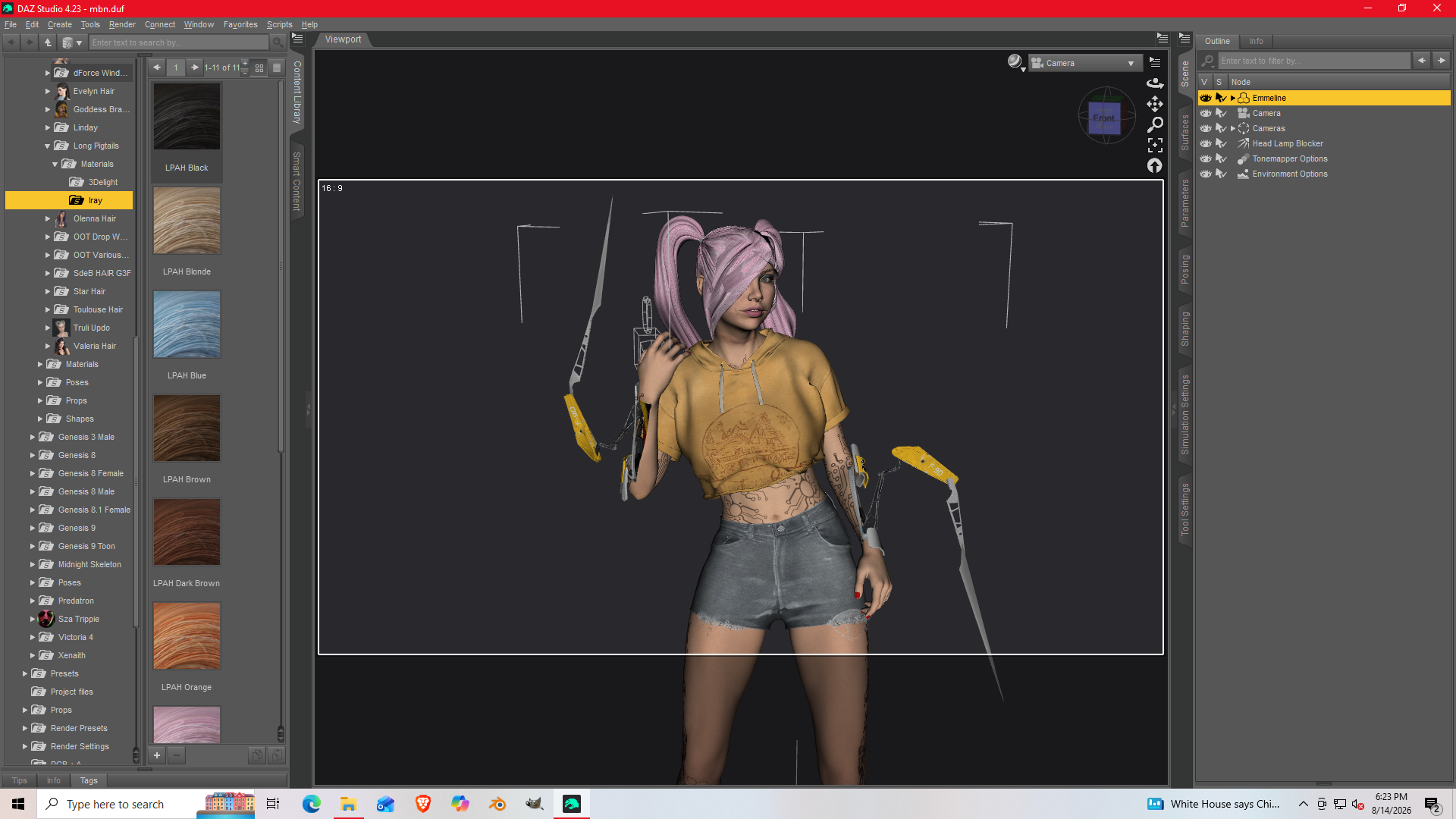Open the Windows Start menu

click(18, 804)
